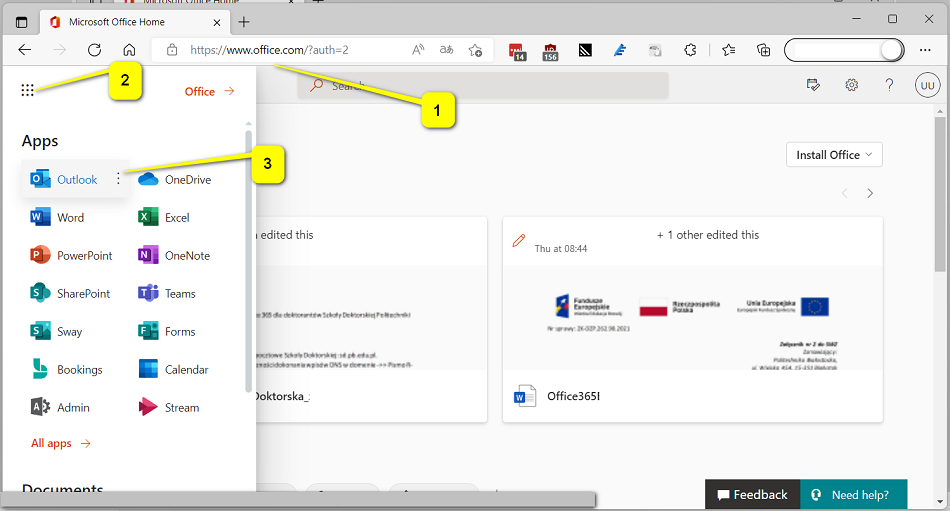Click the black square extension icon
This screenshot has height=511, width=950.
tap(585, 50)
